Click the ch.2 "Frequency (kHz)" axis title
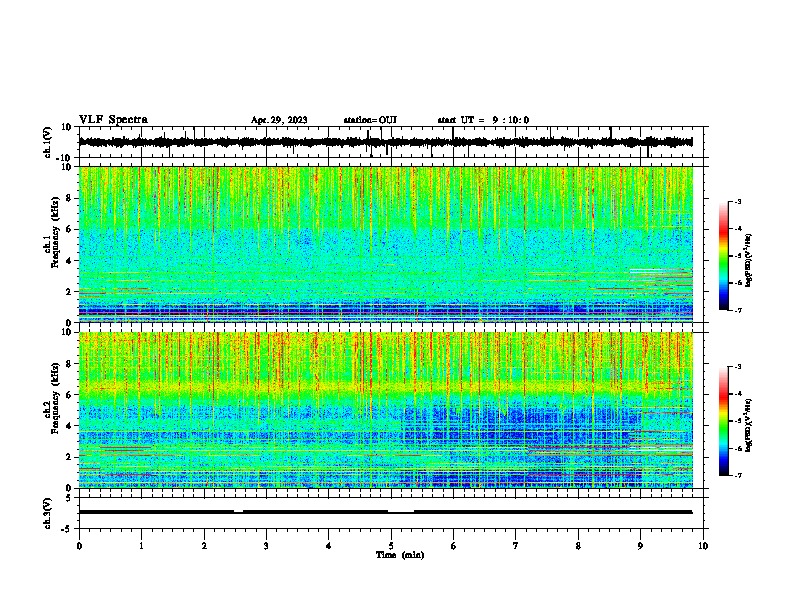Viewport: 792px width, 612px height. [x=55, y=398]
